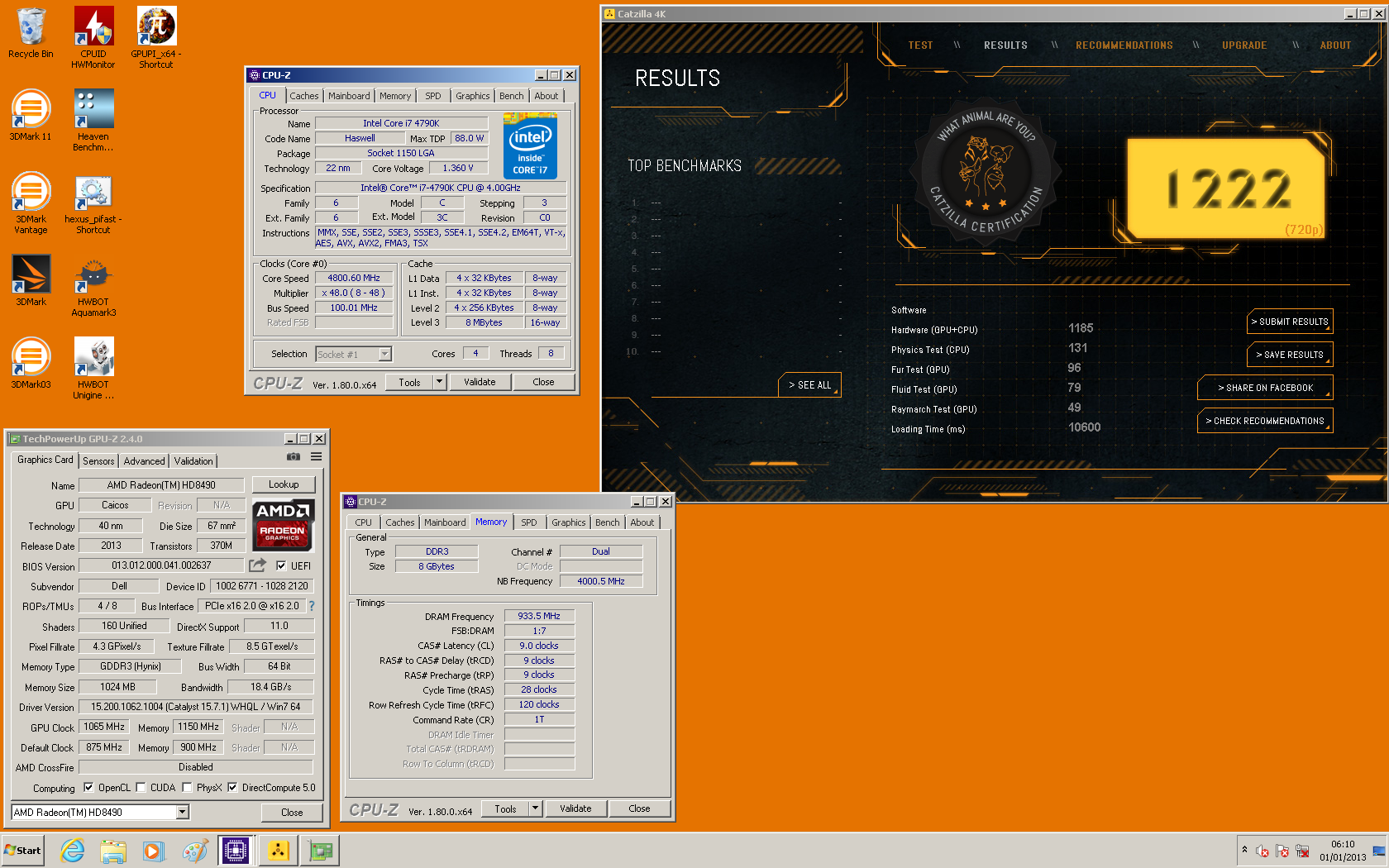Viewport: 1389px width, 868px height.
Task: Open HWBOT Unigine desktop icon
Action: click(x=93, y=368)
